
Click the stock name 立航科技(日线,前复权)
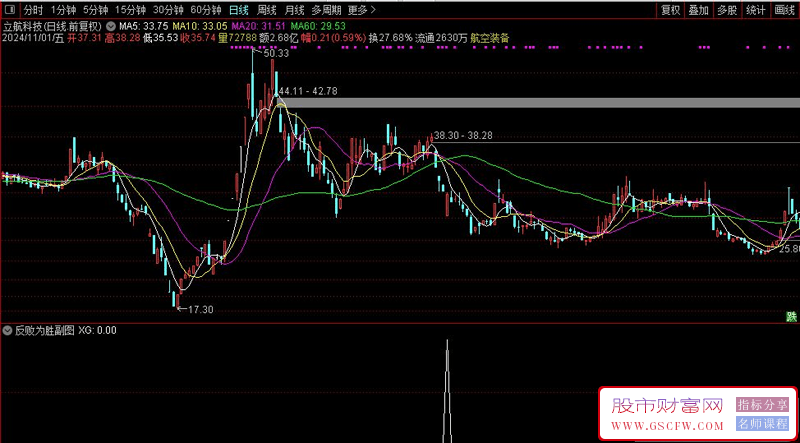[53, 25]
